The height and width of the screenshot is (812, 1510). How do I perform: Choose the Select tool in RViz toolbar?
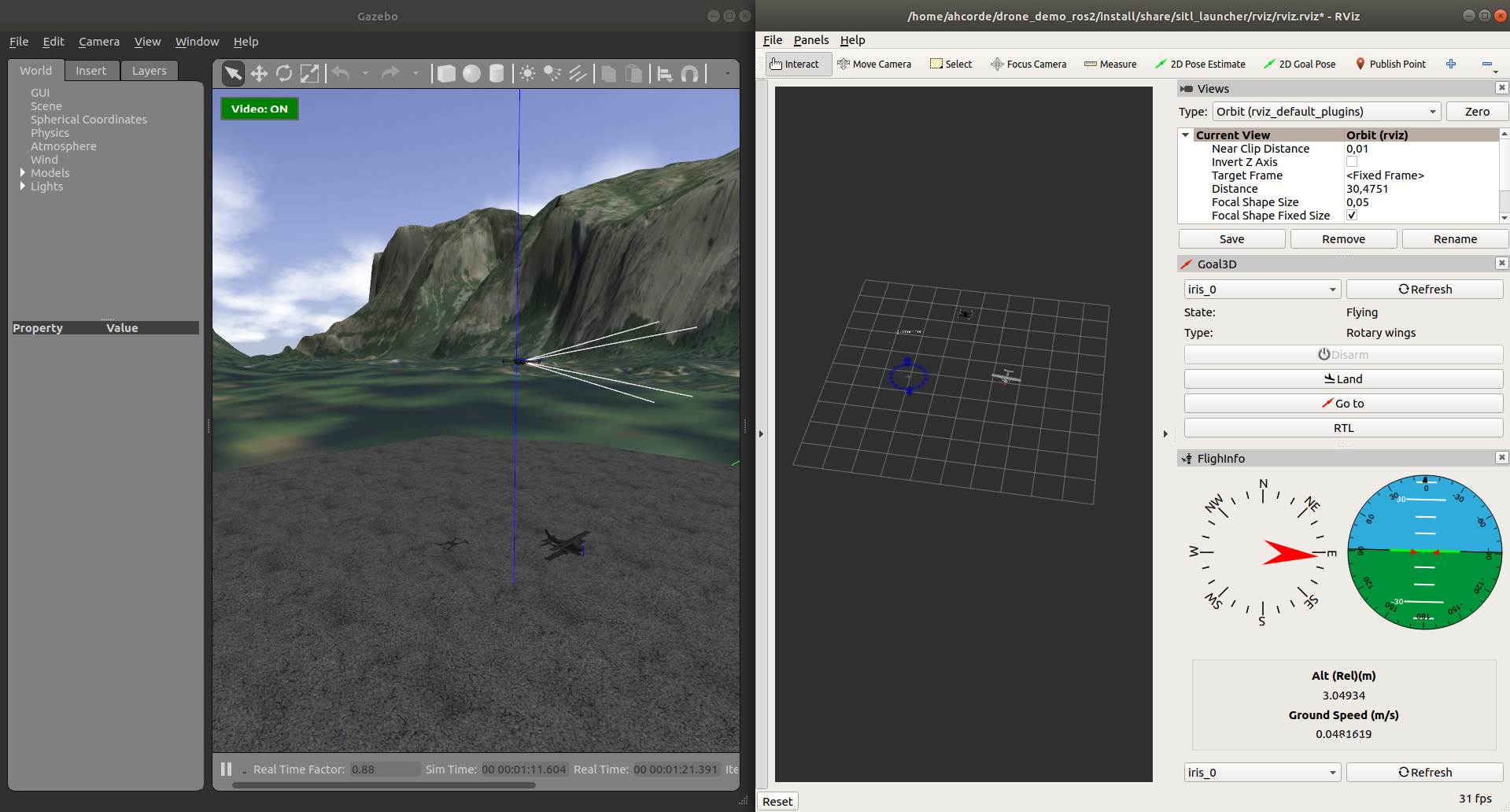(951, 64)
